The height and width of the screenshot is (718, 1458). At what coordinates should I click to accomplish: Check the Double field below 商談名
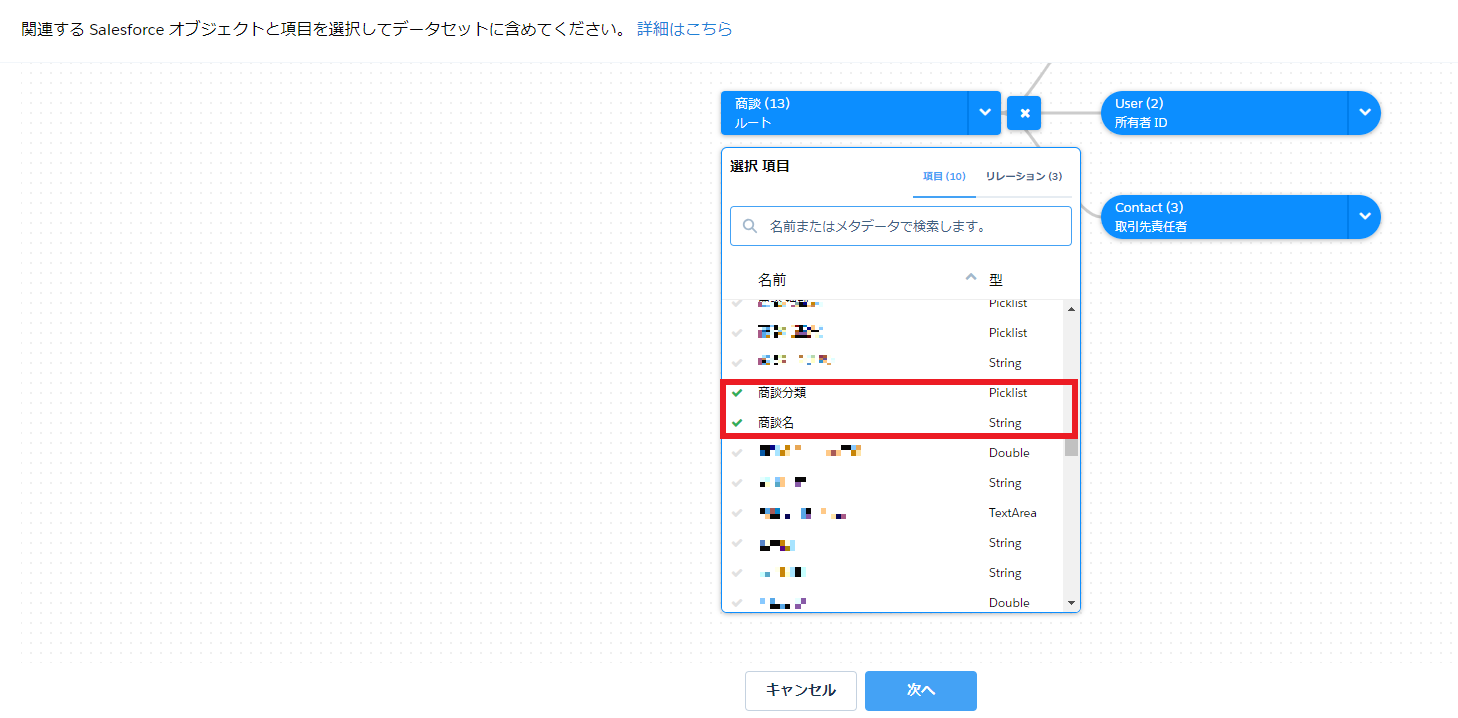point(738,453)
